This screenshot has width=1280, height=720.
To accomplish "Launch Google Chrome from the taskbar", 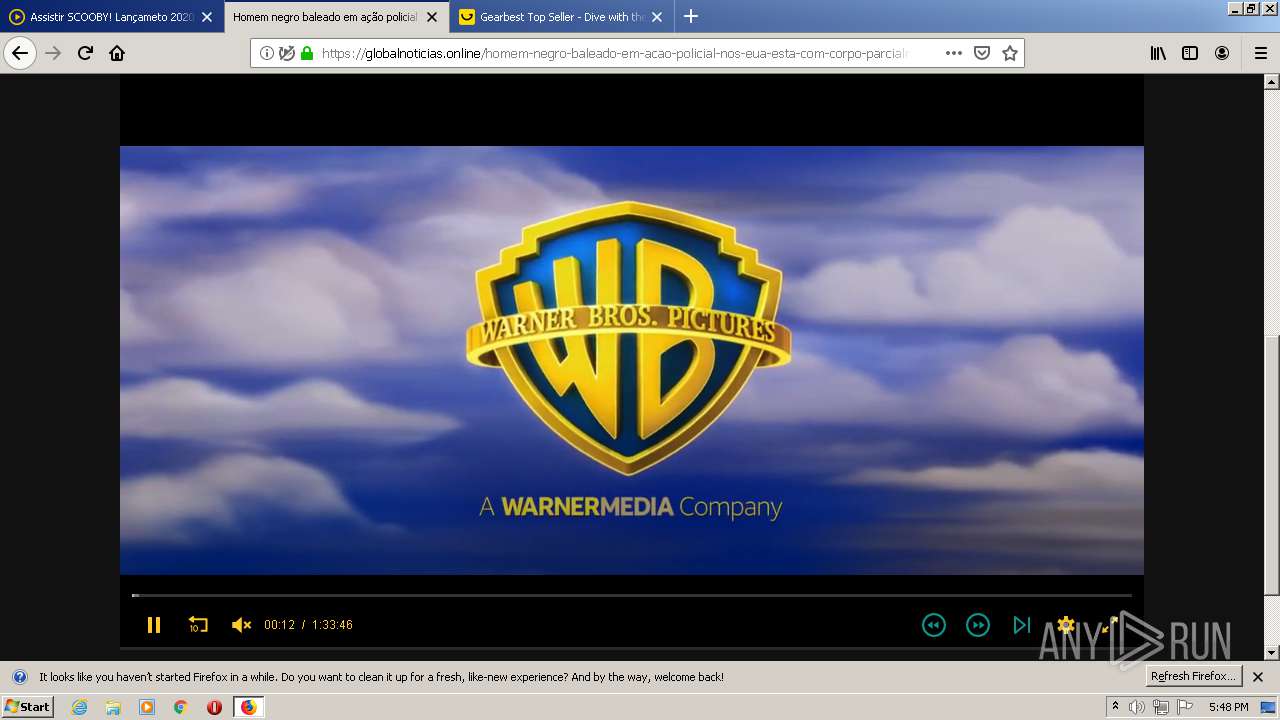I will click(181, 707).
